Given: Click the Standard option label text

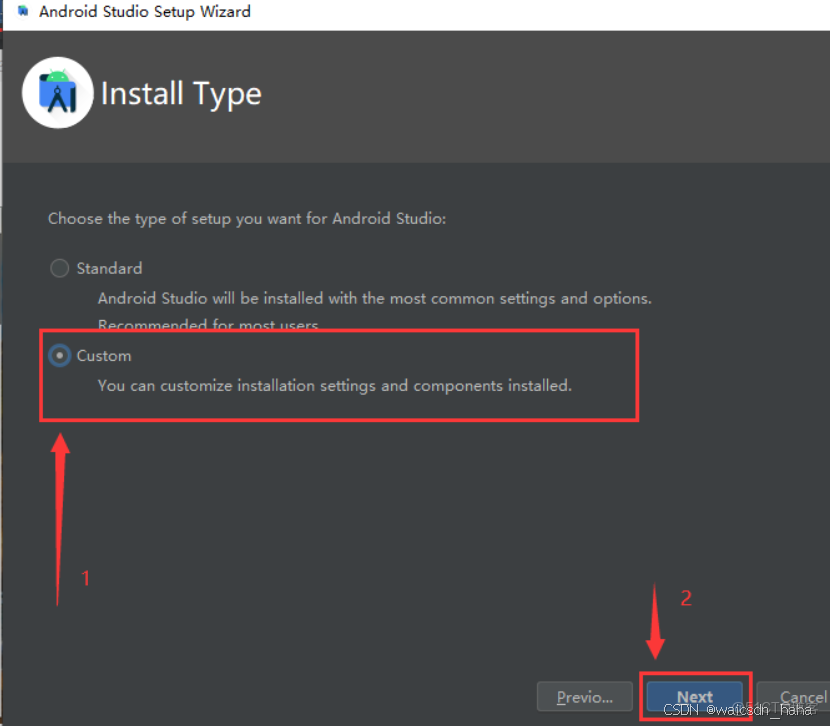Looking at the screenshot, I should (x=109, y=268).
